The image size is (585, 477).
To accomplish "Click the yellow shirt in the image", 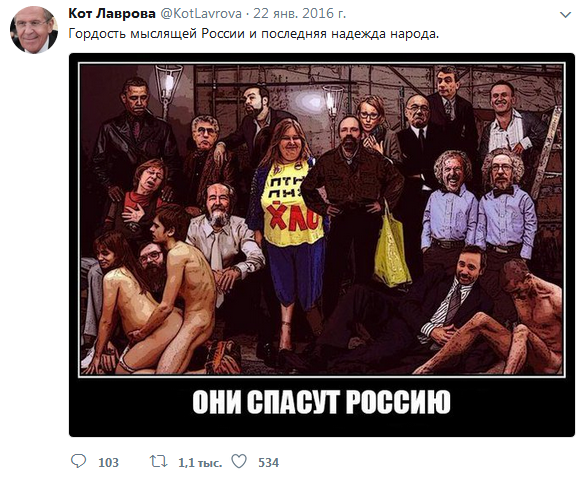I will point(291,203).
